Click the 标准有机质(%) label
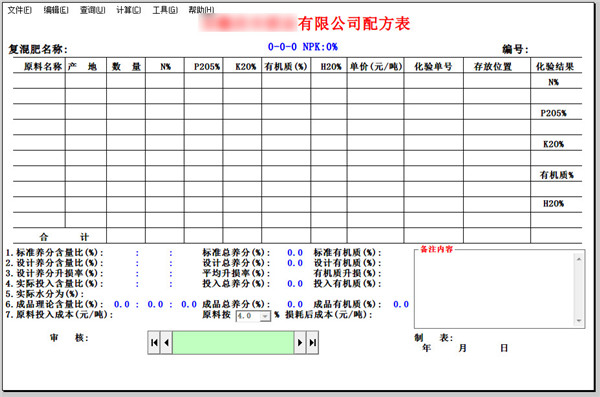Image resolution: width=600 pixels, height=397 pixels. click(347, 253)
